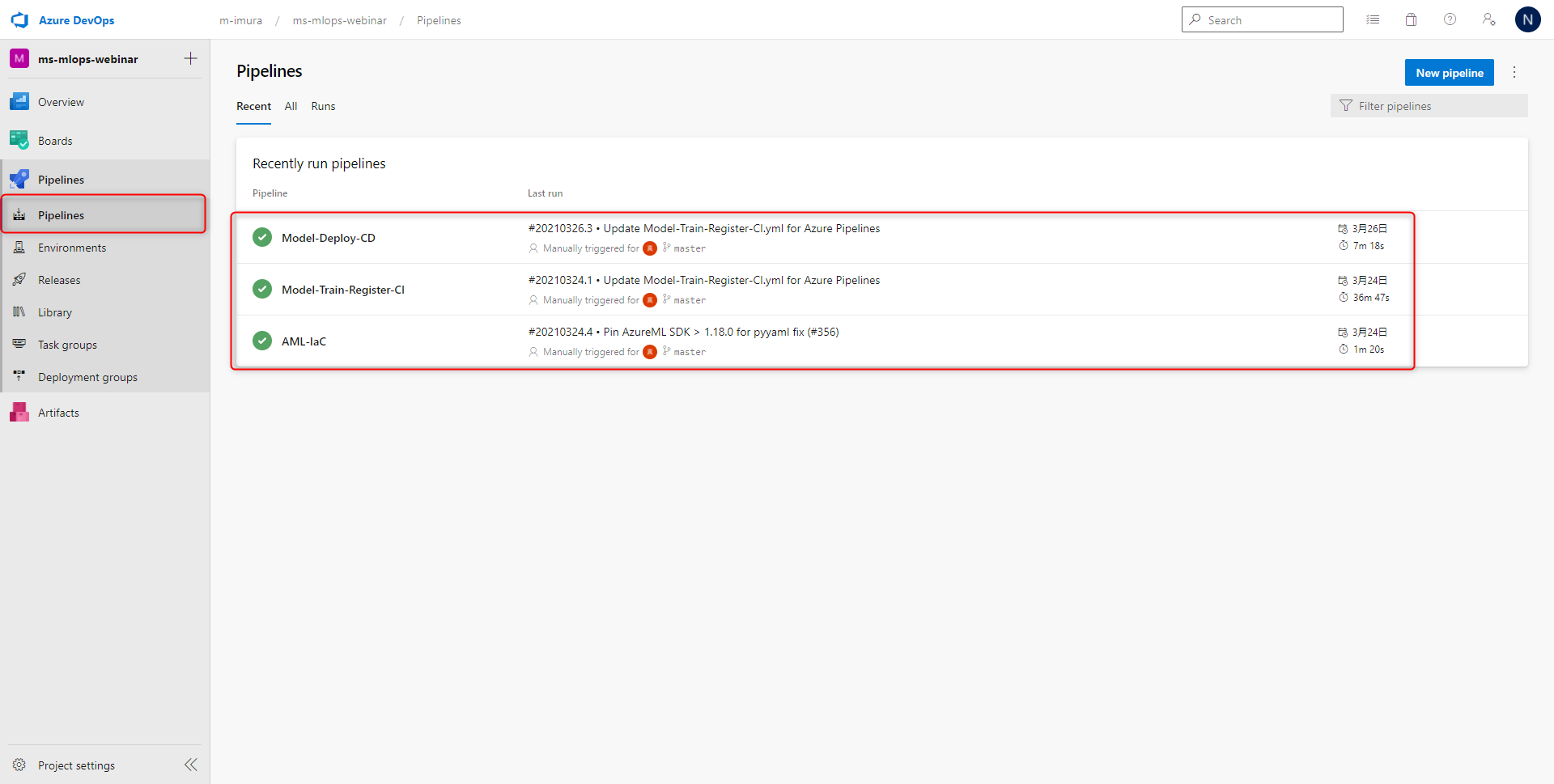Collapse the sidebar with double chevron
The height and width of the screenshot is (784, 1554).
coord(191,765)
